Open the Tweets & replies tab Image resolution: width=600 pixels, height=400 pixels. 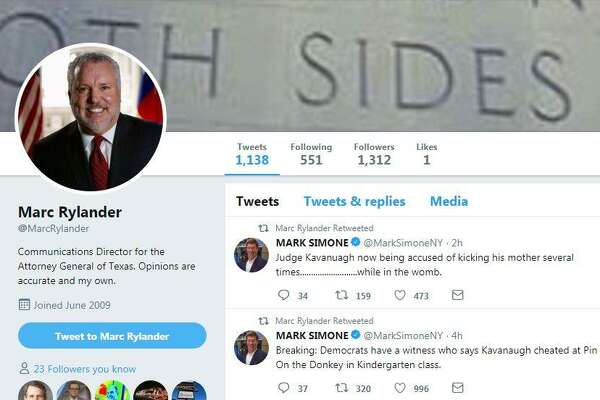(354, 201)
